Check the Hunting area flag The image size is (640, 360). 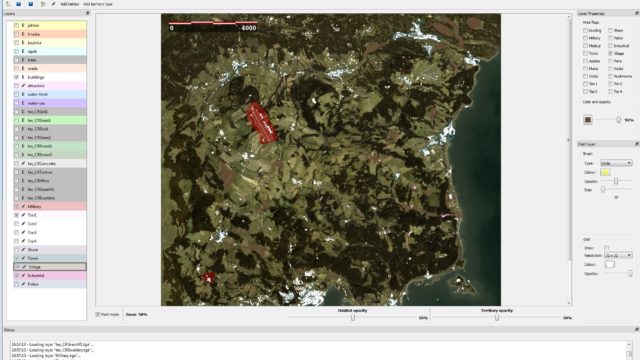coord(585,31)
